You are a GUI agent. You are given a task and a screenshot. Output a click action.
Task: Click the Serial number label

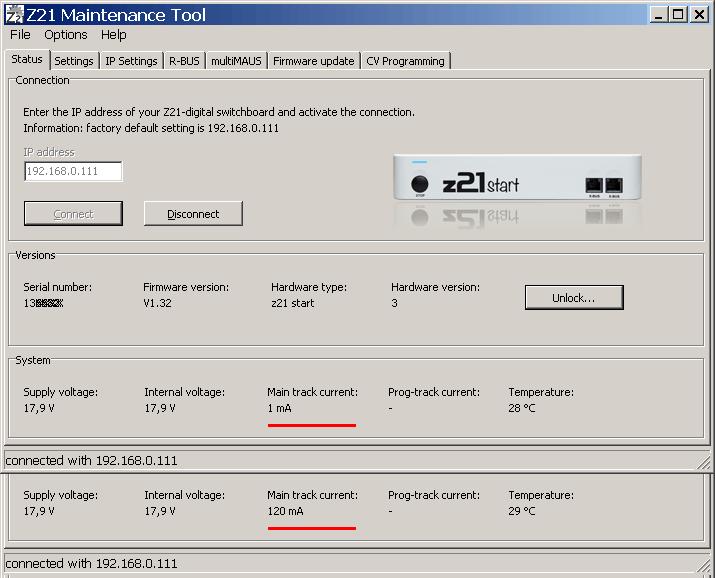coord(57,287)
